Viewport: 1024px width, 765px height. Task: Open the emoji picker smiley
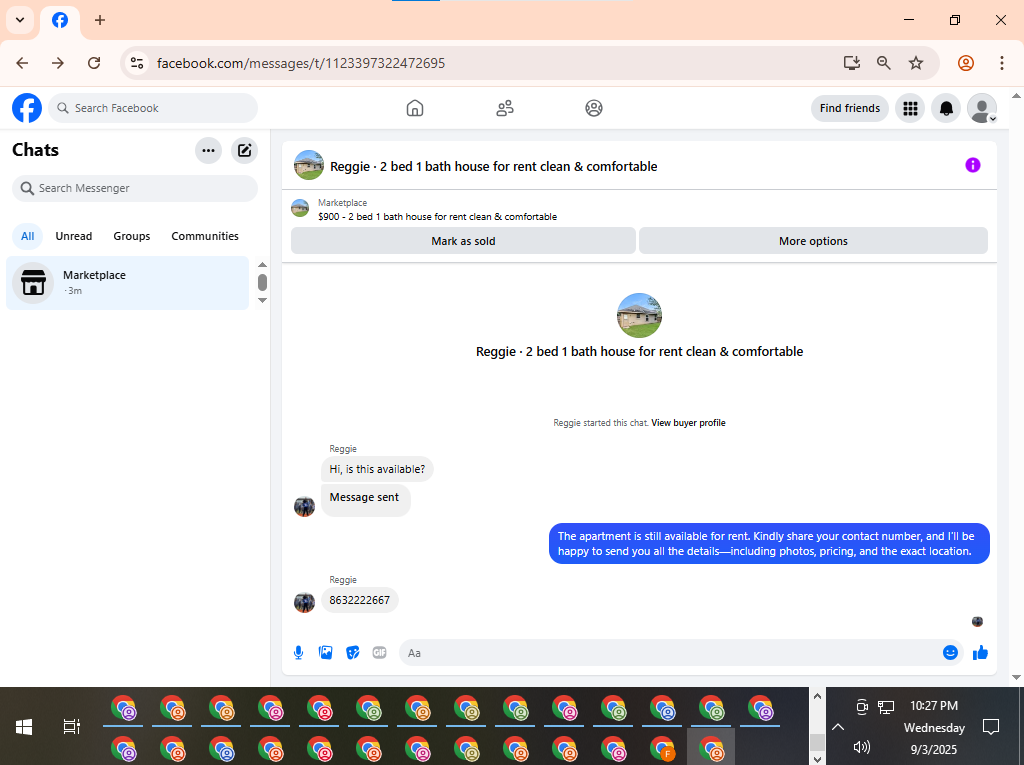pyautogui.click(x=950, y=653)
